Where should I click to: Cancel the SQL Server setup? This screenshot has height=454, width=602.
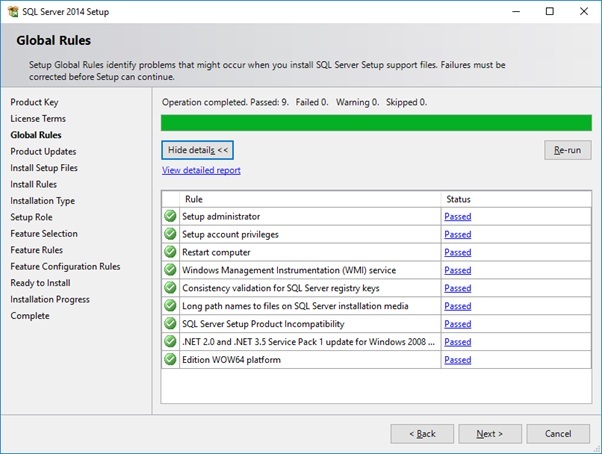558,434
